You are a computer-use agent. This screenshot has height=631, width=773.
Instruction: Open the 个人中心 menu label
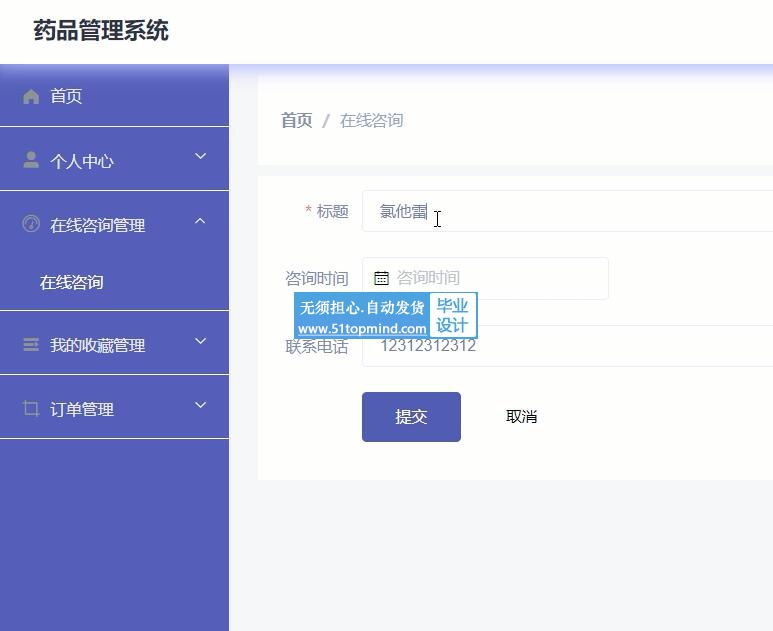[82, 161]
